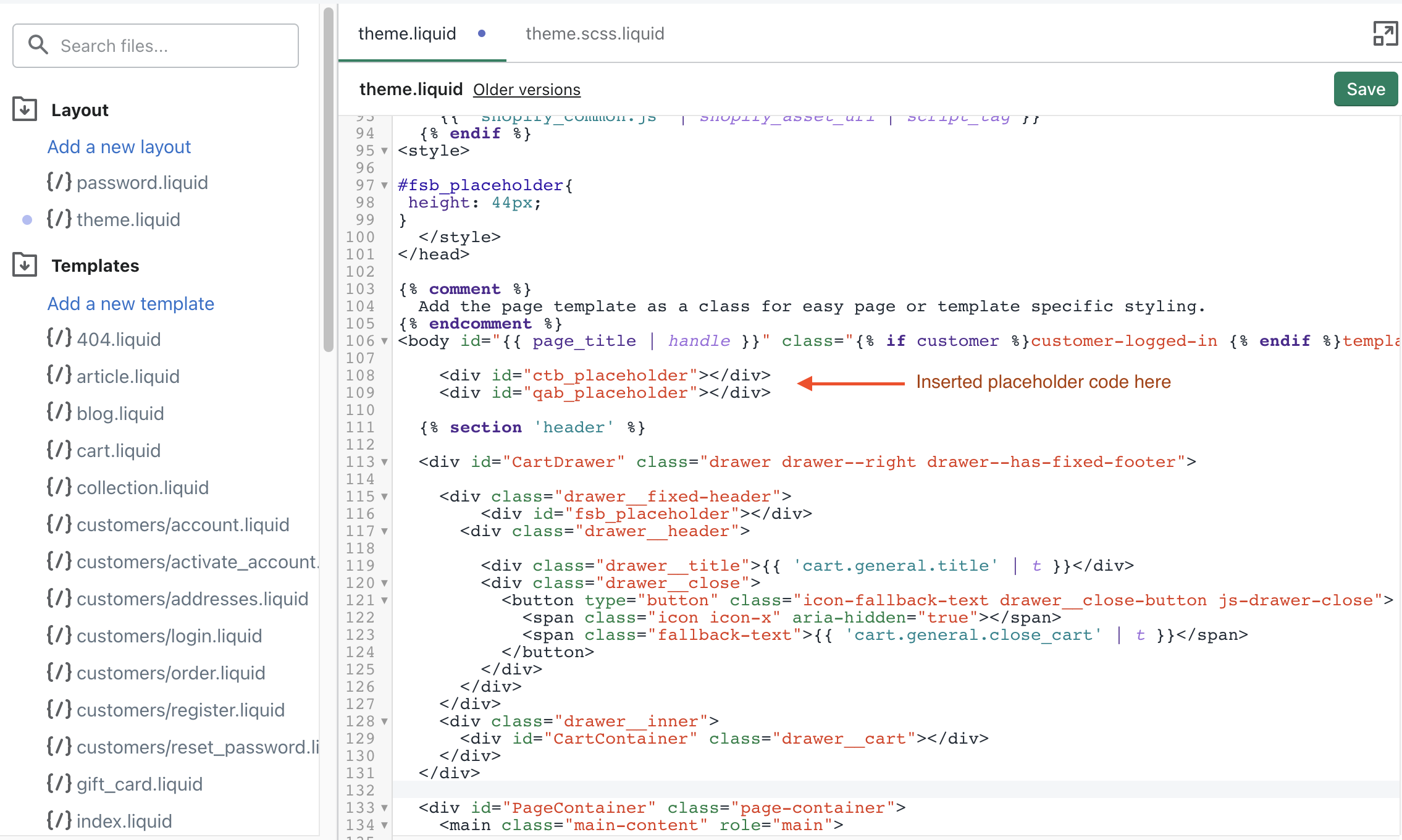Click the password.liquid file icon

[x=59, y=182]
